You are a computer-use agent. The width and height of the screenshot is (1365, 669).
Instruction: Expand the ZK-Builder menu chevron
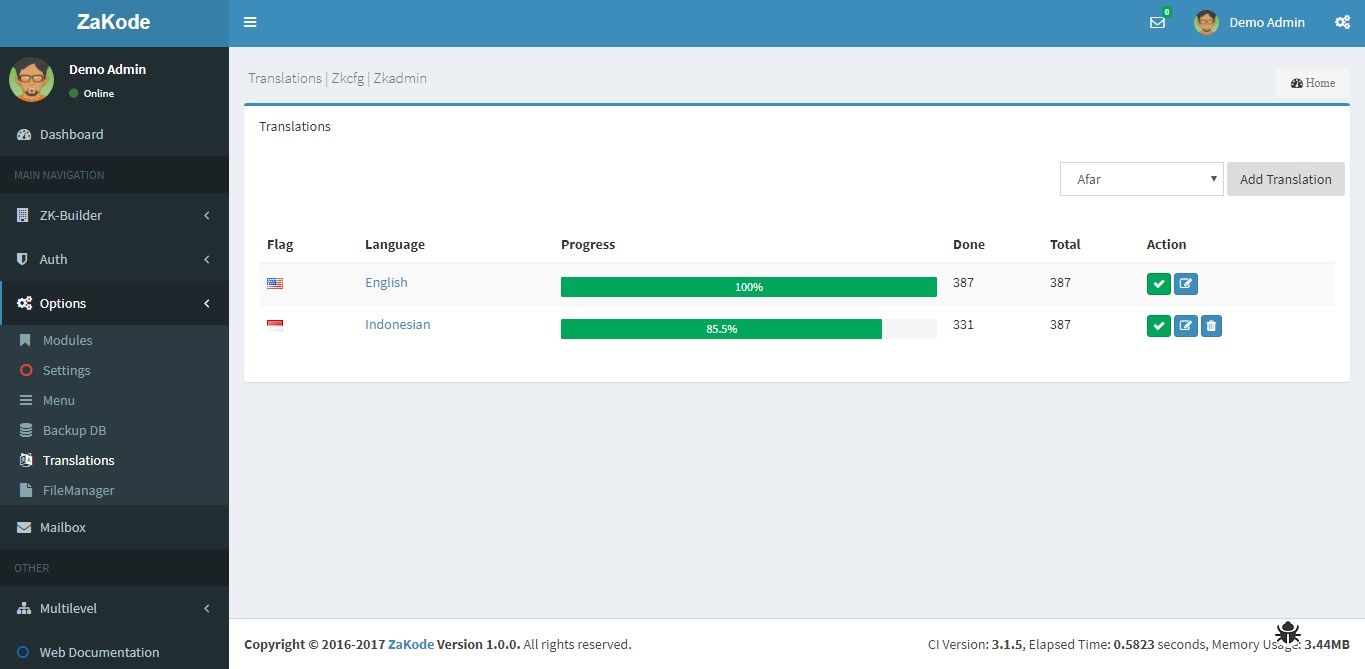point(206,215)
